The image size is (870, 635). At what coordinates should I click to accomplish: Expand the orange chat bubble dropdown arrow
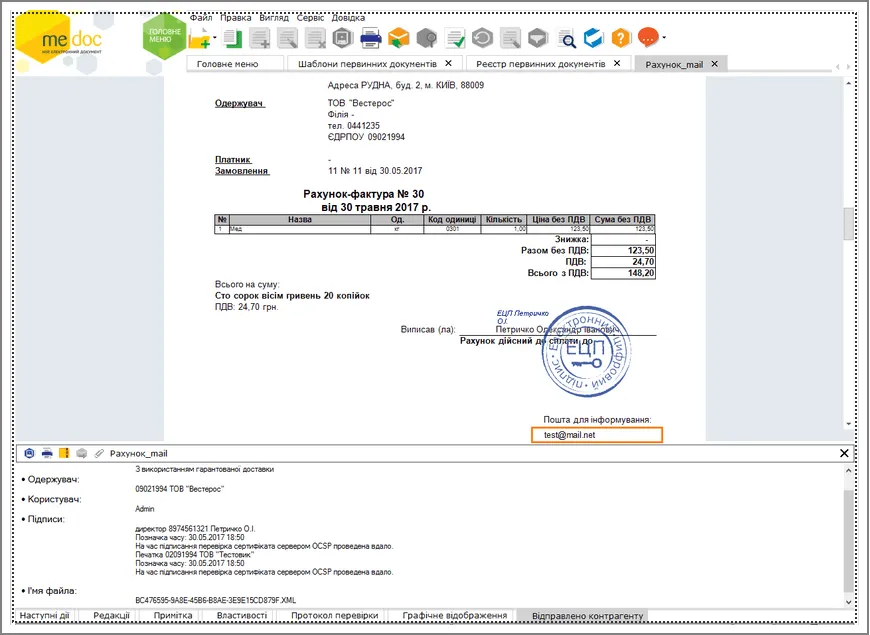[664, 38]
